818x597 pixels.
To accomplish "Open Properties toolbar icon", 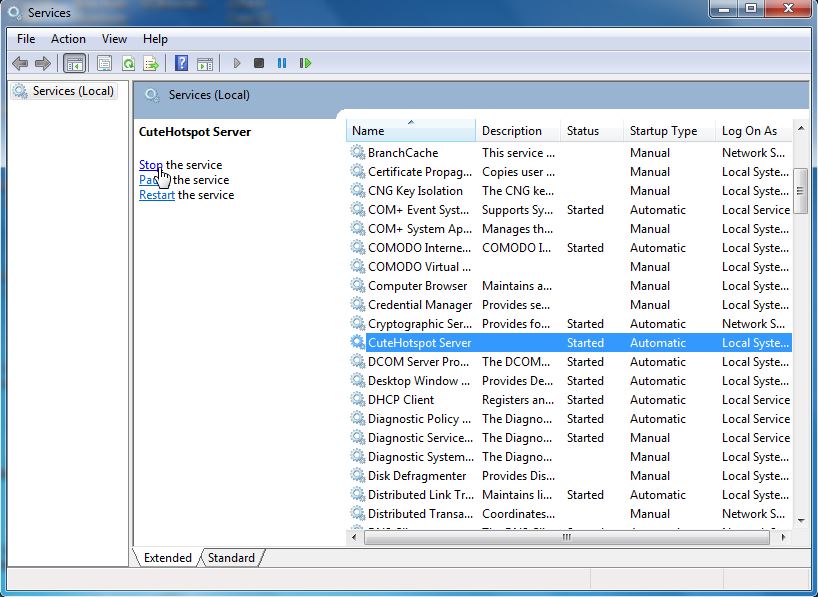I will pos(104,64).
